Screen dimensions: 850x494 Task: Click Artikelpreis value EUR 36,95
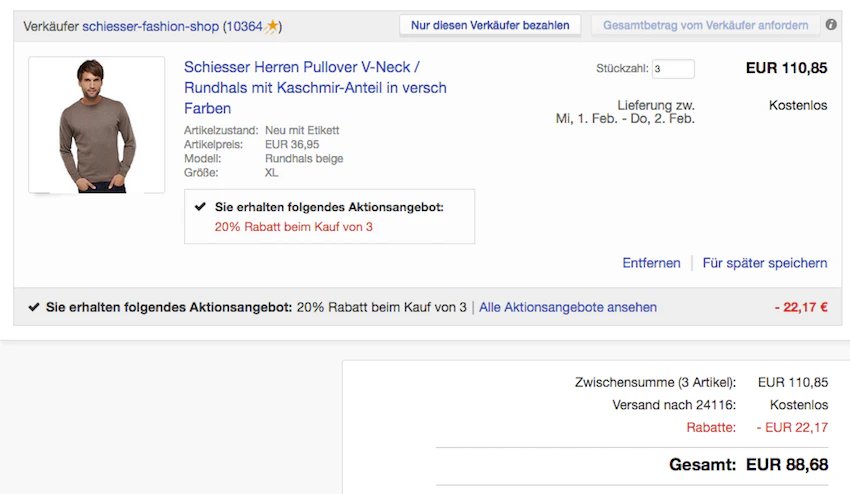click(x=292, y=144)
